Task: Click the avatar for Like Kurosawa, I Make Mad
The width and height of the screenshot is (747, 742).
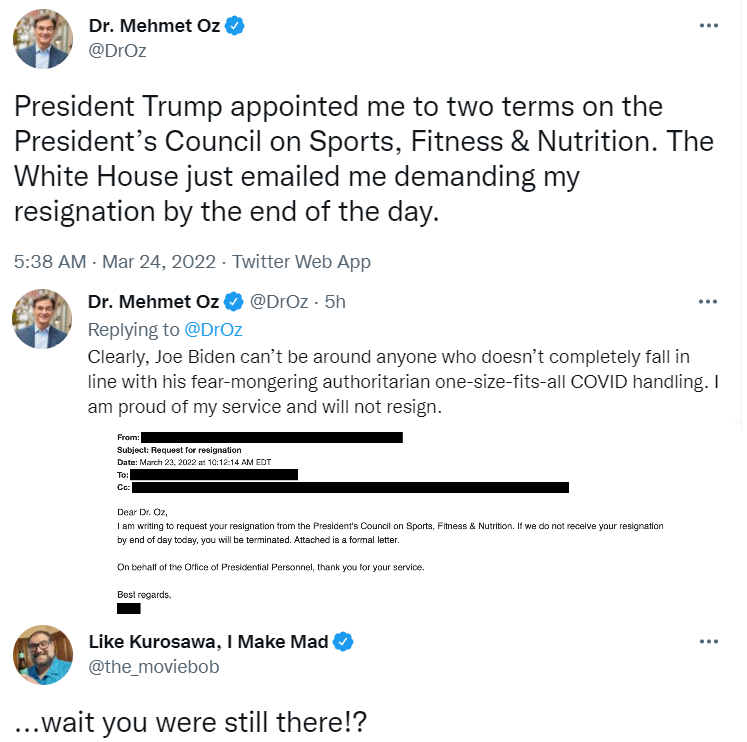Action: coord(42,654)
